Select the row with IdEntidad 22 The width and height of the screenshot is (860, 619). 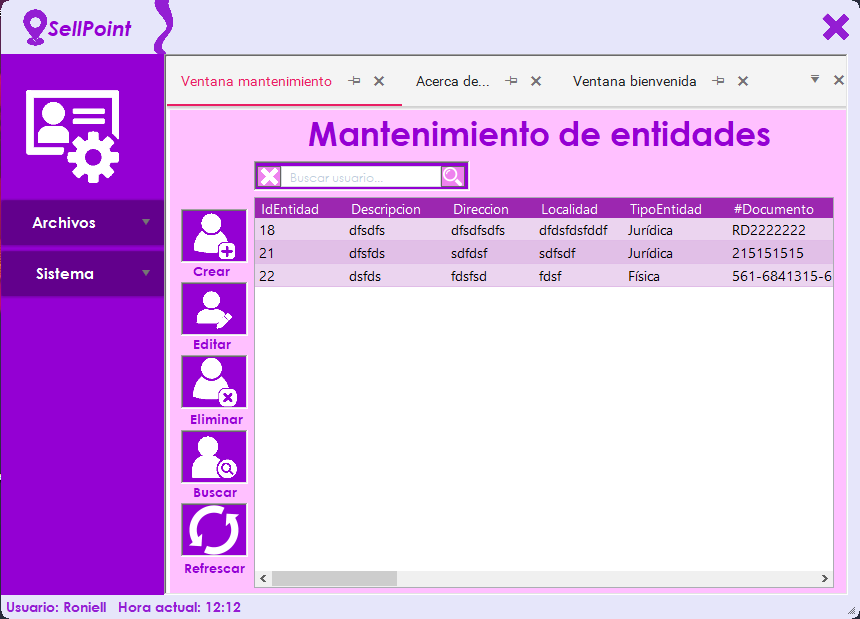tap(544, 276)
